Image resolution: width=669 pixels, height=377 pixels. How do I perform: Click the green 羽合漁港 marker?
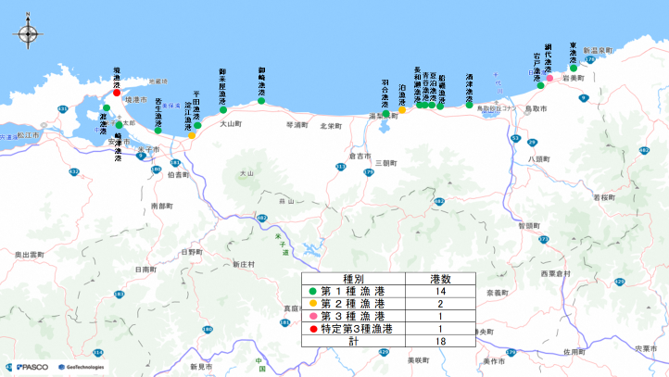(x=386, y=113)
